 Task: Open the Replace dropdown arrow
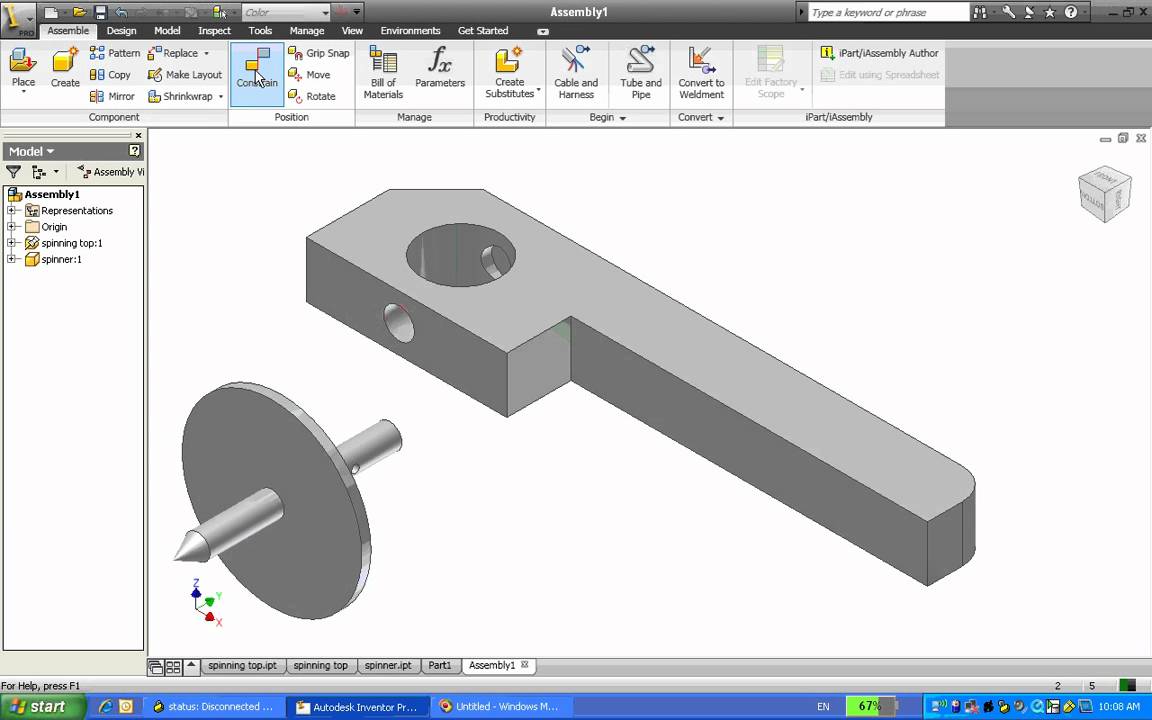(x=206, y=53)
